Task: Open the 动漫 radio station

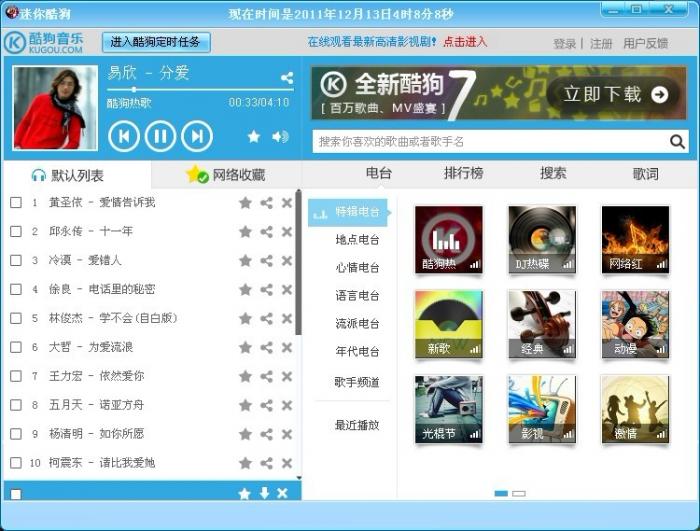Action: click(x=635, y=325)
